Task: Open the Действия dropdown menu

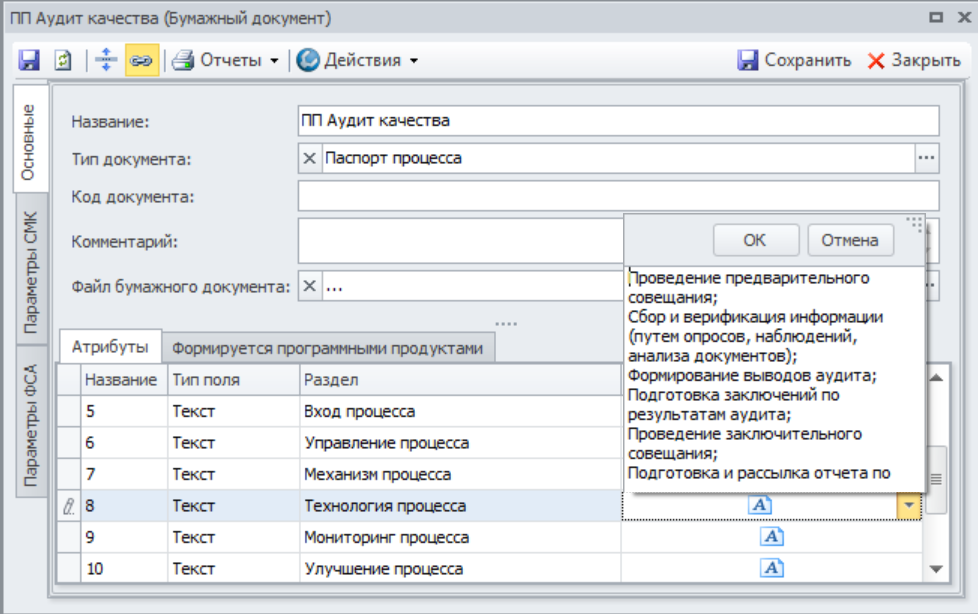Action: tap(357, 60)
